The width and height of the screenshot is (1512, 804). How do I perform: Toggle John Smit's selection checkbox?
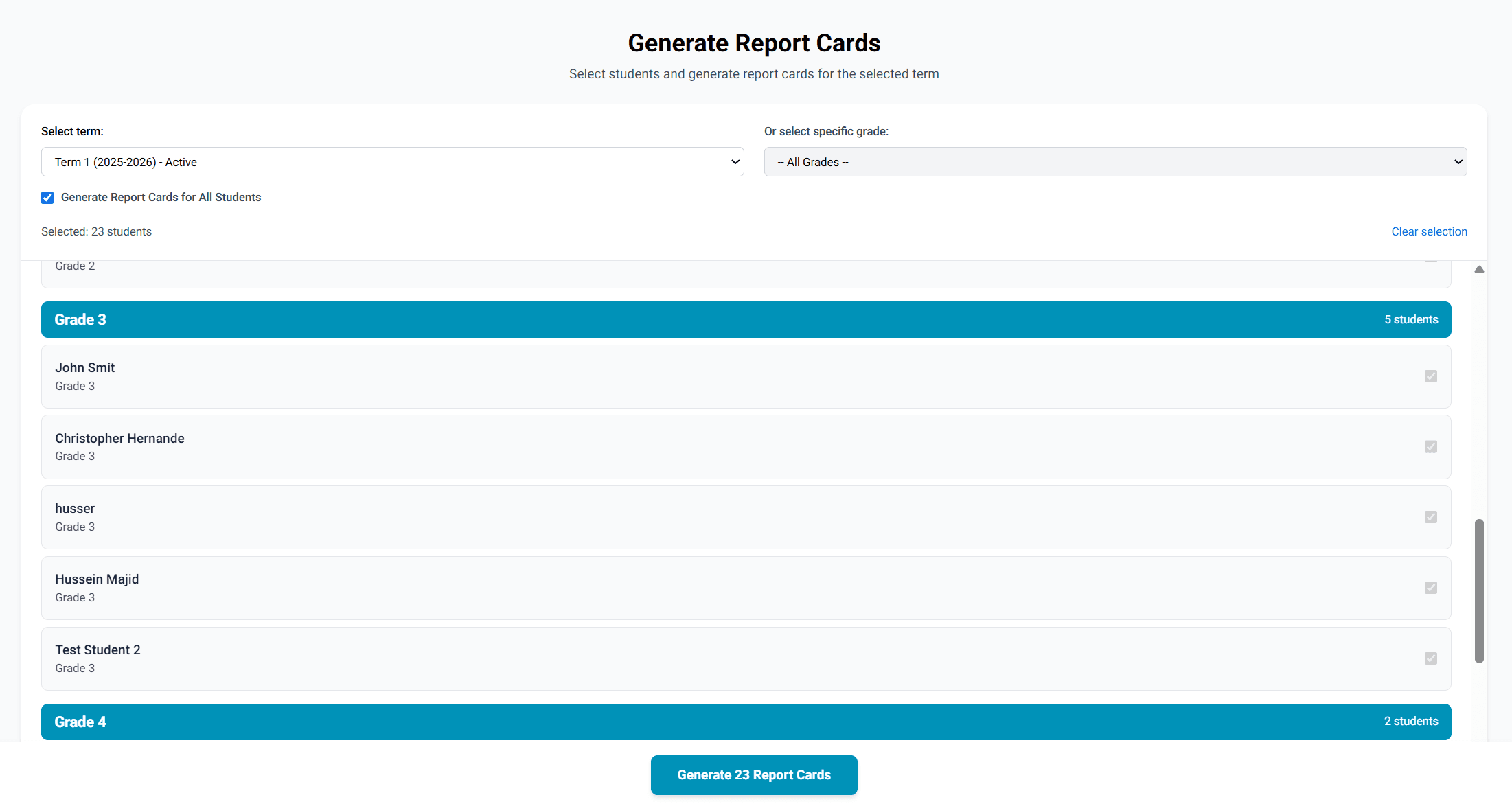pos(1430,376)
